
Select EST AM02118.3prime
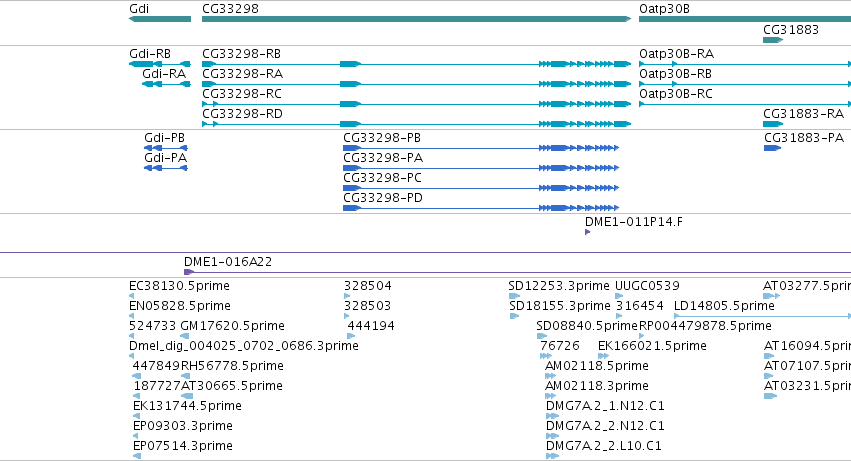tap(597, 387)
